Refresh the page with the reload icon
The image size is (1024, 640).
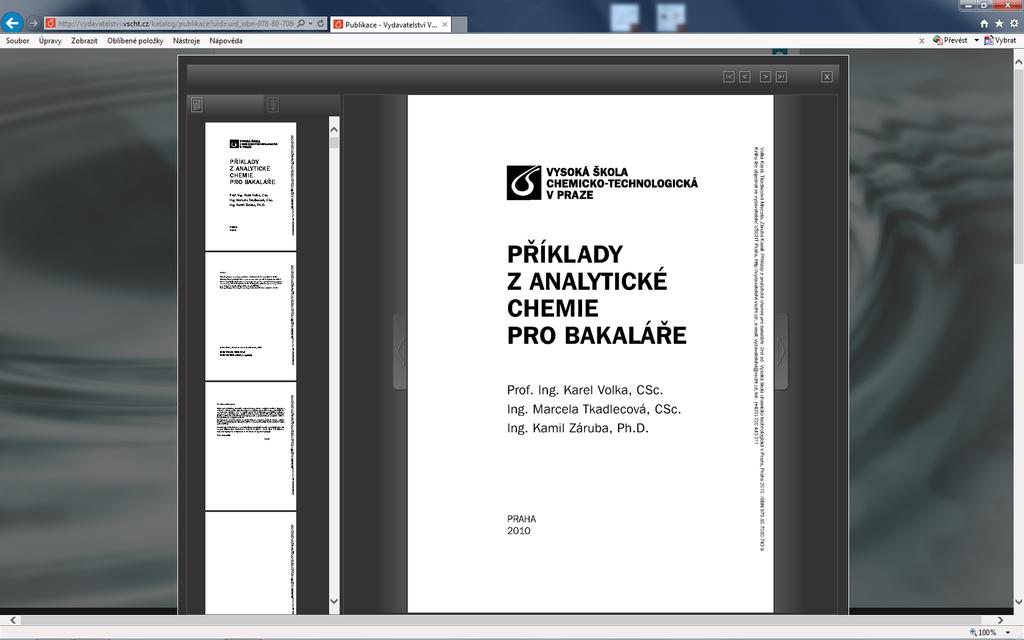tap(321, 24)
